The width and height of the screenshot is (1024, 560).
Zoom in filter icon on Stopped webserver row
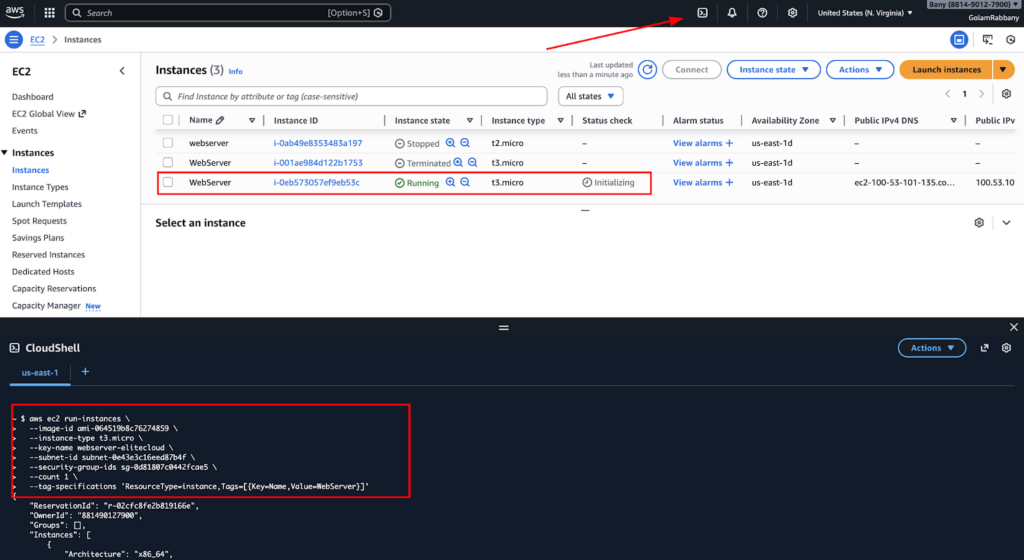[450, 143]
